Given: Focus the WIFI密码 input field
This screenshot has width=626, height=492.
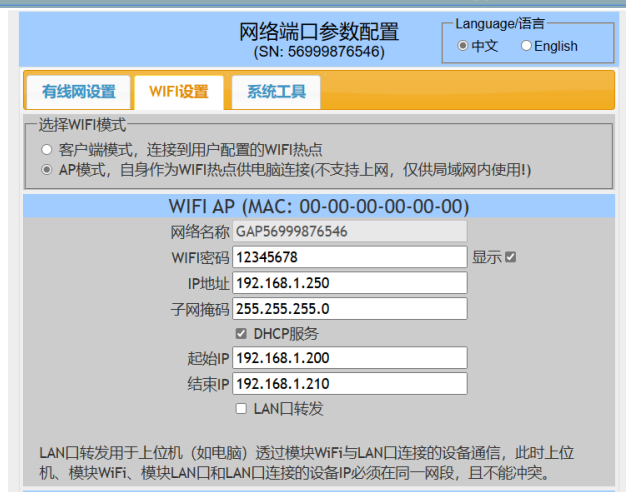Looking at the screenshot, I should tap(350, 257).
